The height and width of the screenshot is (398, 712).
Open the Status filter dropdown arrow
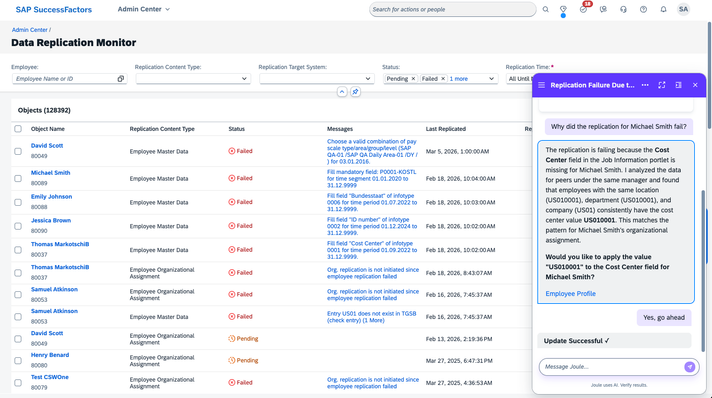point(491,79)
